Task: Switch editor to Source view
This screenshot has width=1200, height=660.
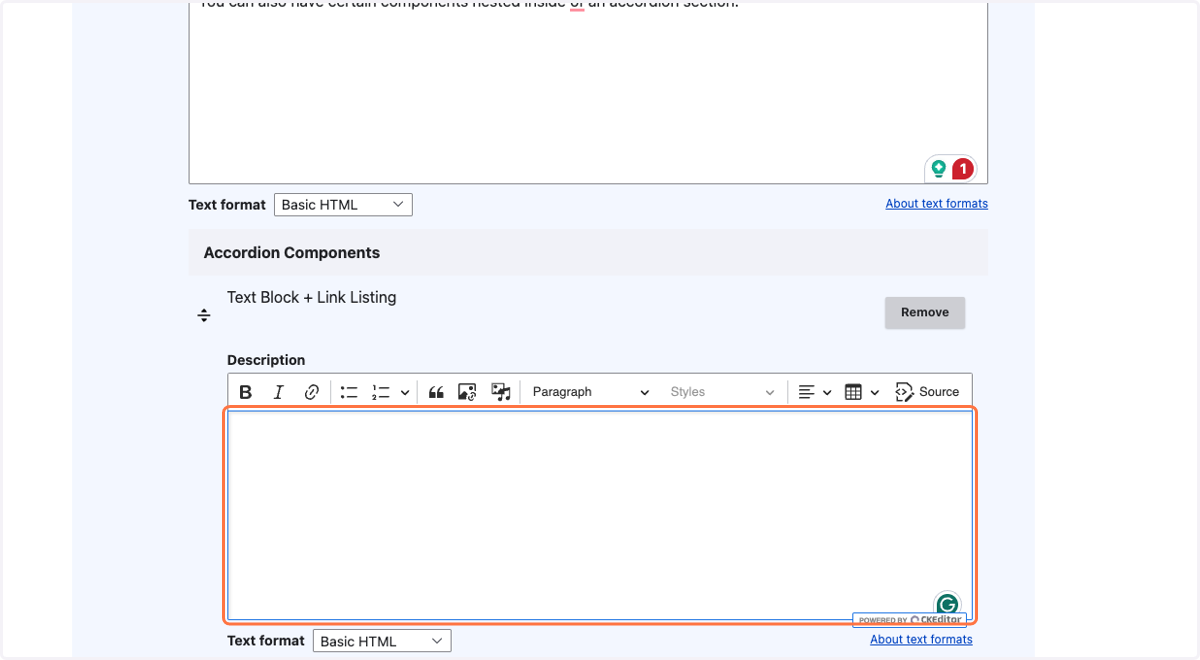Action: click(927, 392)
